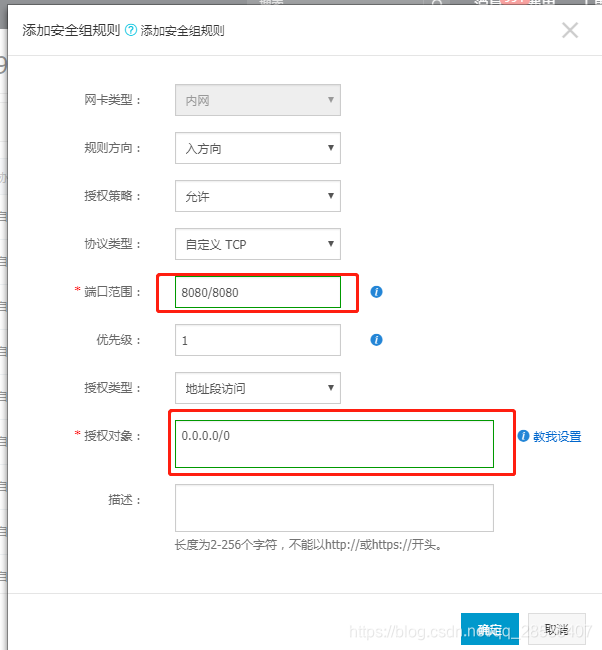The height and width of the screenshot is (650, 602).
Task: Close the add security group rule dialog
Action: coord(570,30)
